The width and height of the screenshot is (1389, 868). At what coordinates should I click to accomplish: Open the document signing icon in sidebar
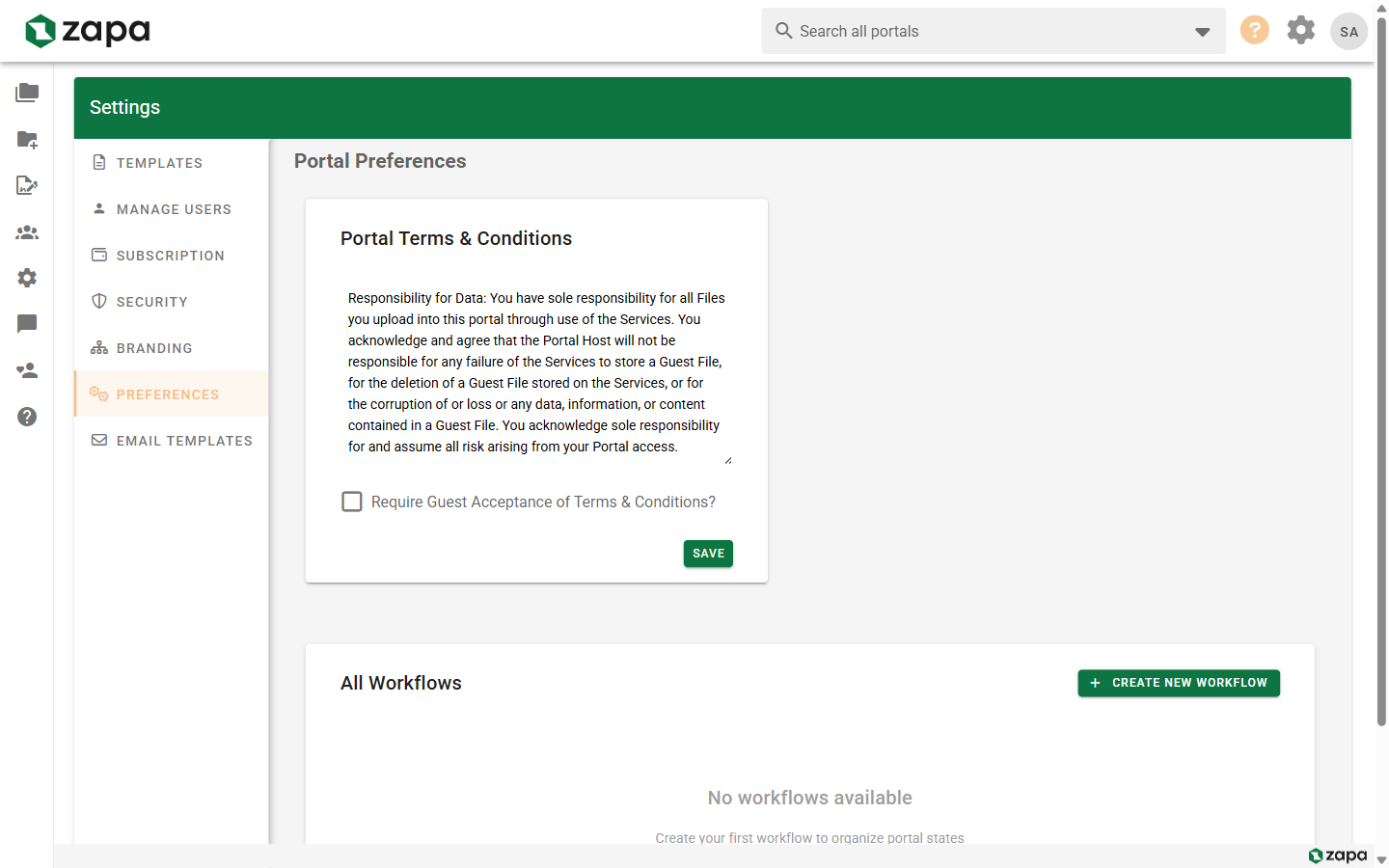pos(27,185)
